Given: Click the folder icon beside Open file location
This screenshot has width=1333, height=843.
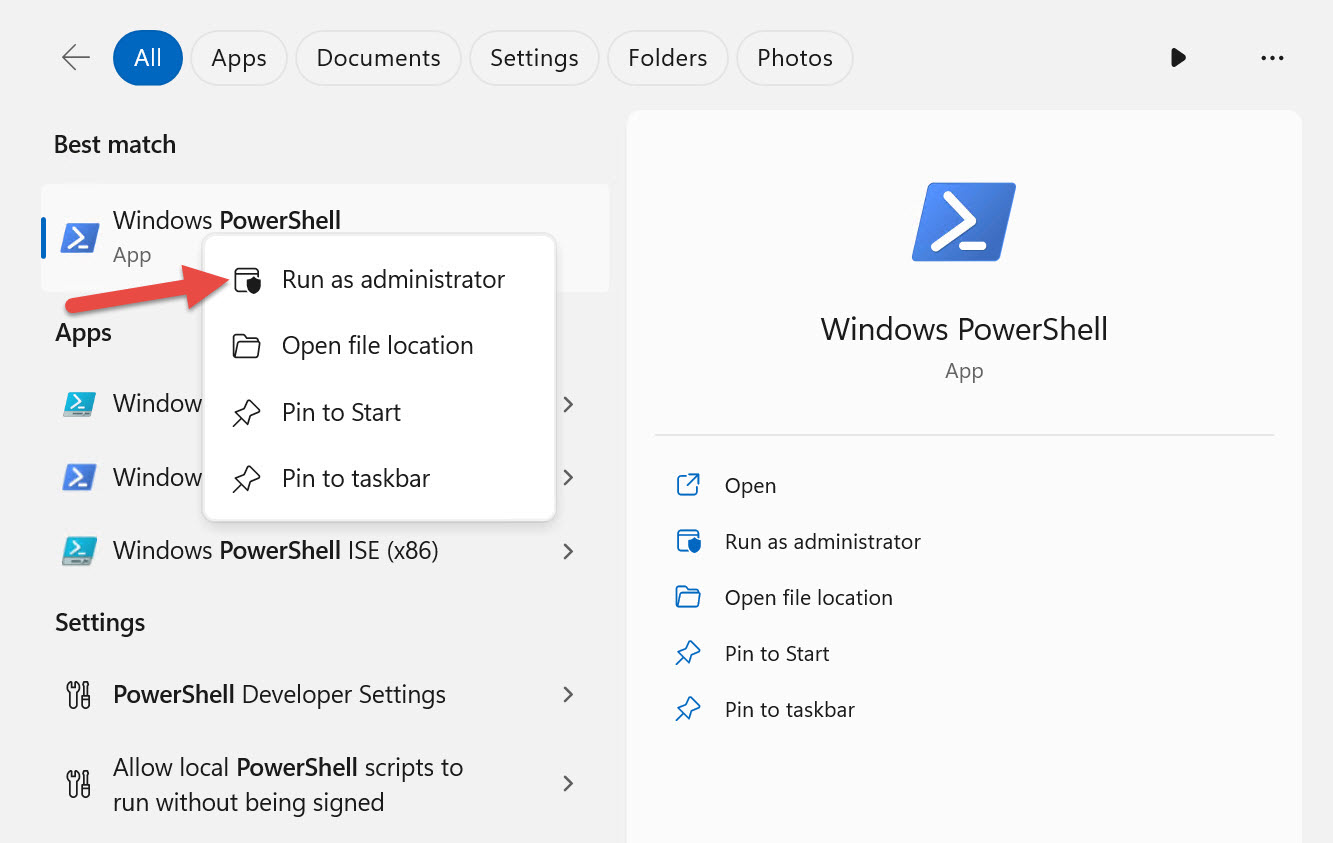Looking at the screenshot, I should click(248, 345).
